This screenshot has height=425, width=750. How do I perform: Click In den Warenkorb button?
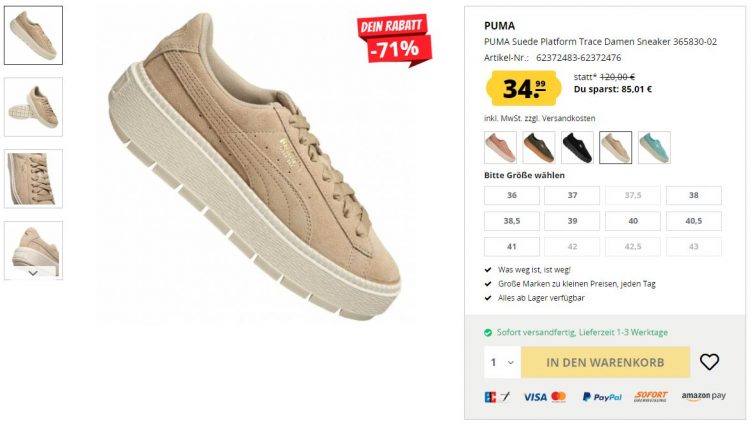pyautogui.click(x=605, y=362)
